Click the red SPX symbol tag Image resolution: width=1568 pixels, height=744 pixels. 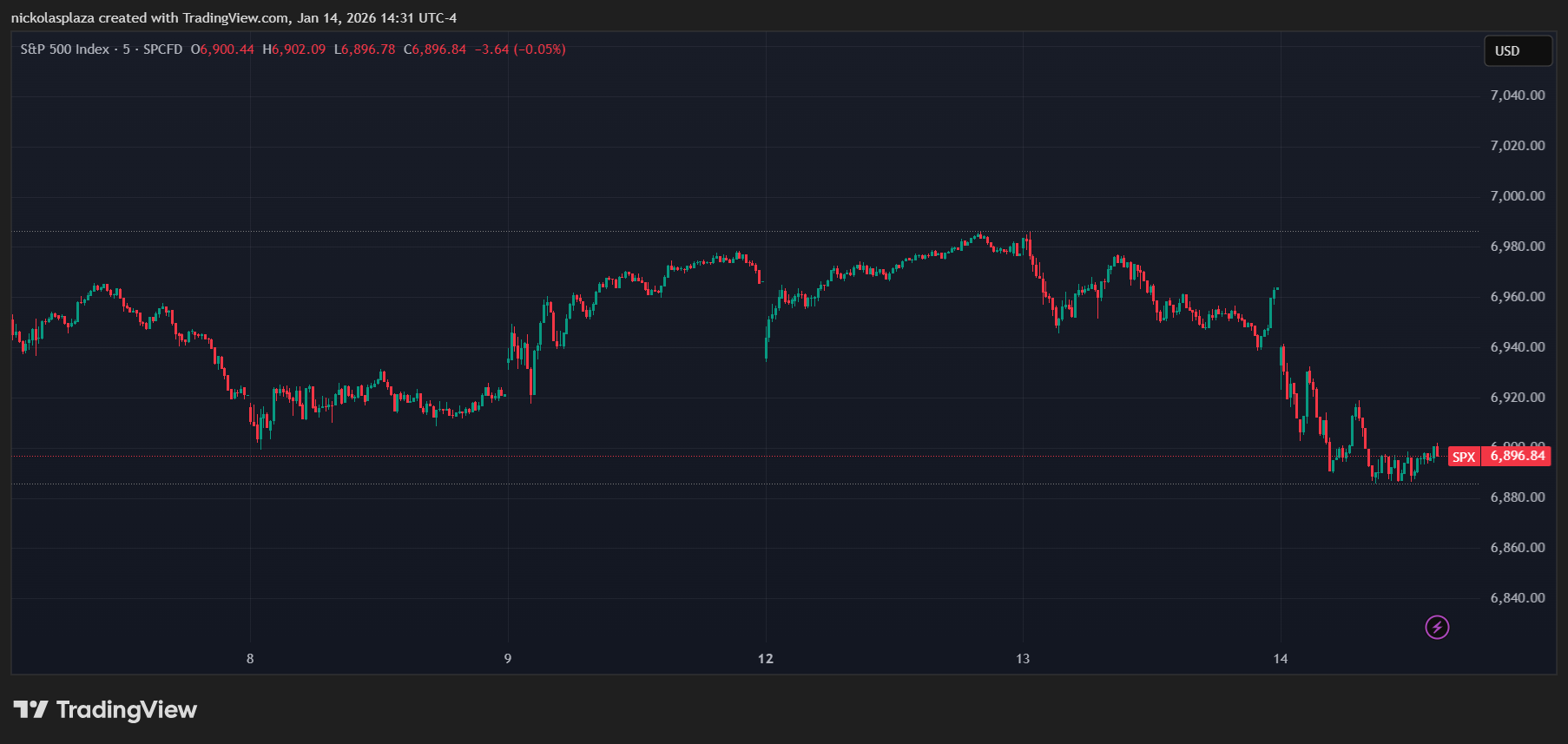(1463, 457)
